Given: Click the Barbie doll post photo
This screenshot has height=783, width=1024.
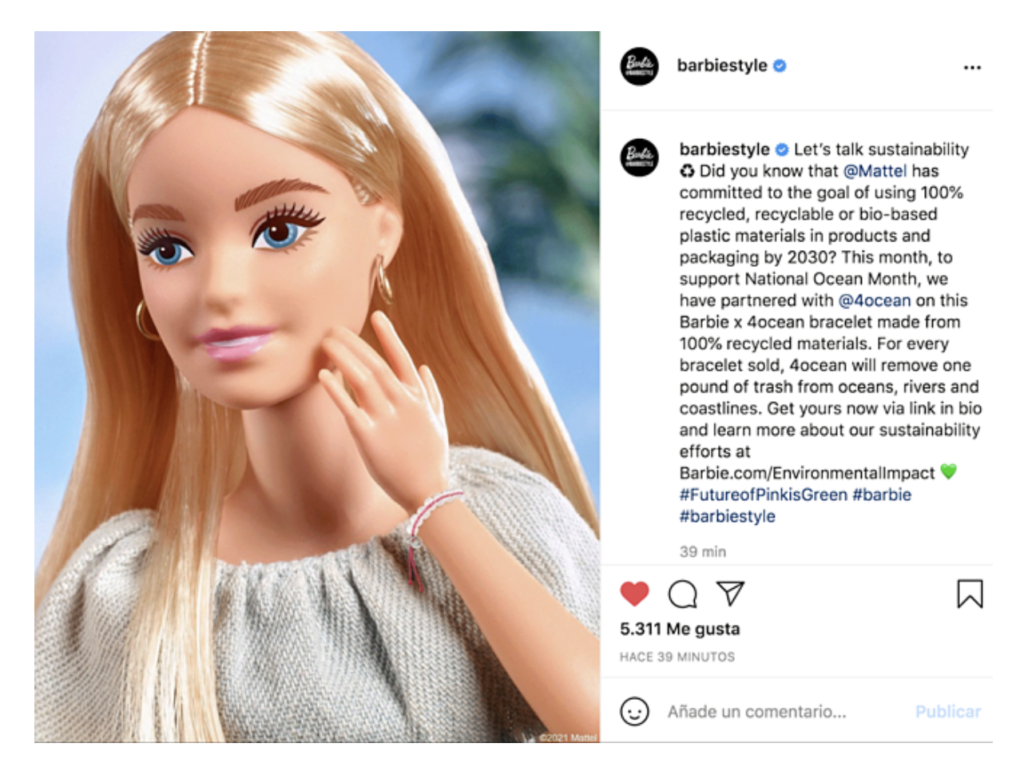Looking at the screenshot, I should [317, 387].
